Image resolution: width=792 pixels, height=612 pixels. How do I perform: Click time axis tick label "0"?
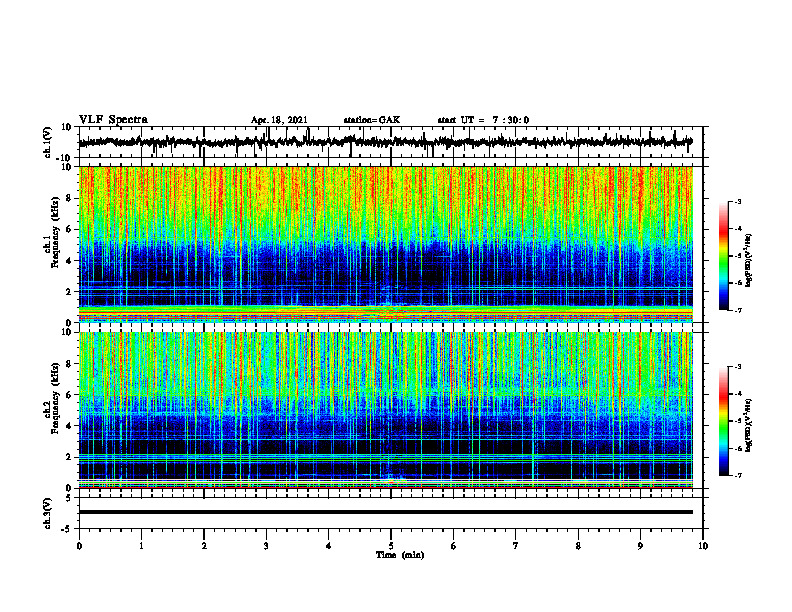click(79, 546)
